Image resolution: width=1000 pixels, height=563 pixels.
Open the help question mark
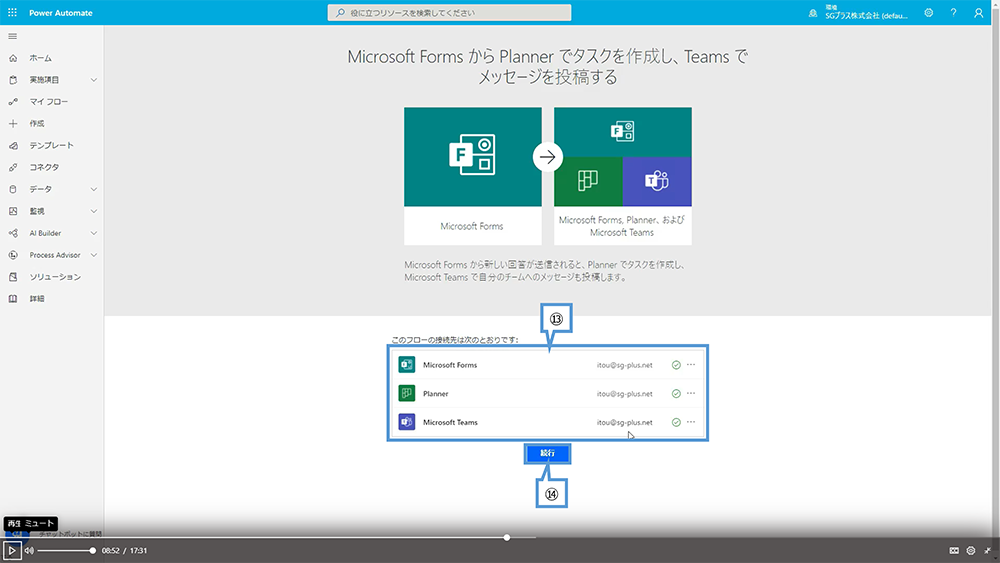tap(953, 13)
